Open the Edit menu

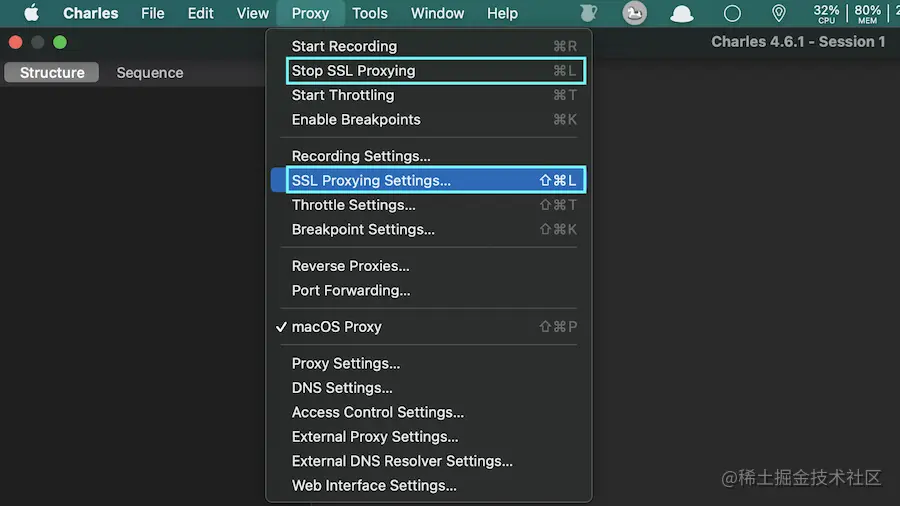[200, 13]
